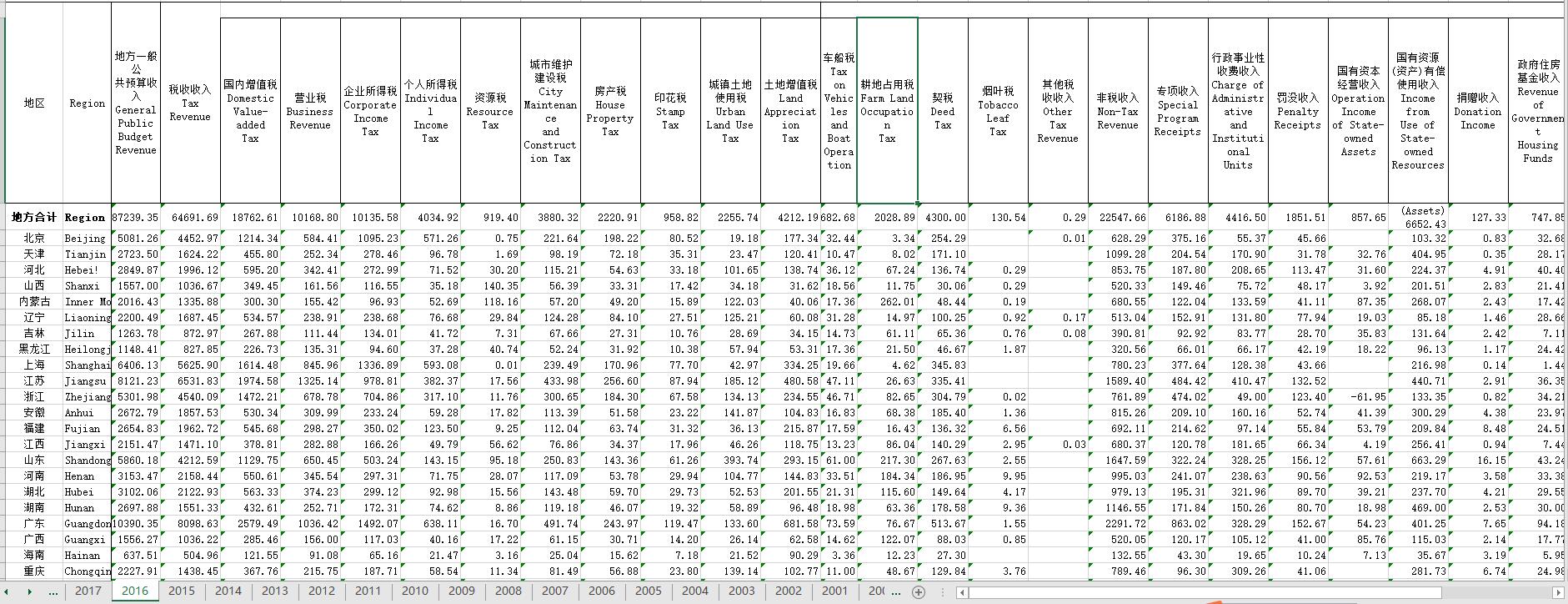Click the ellipsis after the last sheet tab
The width and height of the screenshot is (1568, 604).
896,591
